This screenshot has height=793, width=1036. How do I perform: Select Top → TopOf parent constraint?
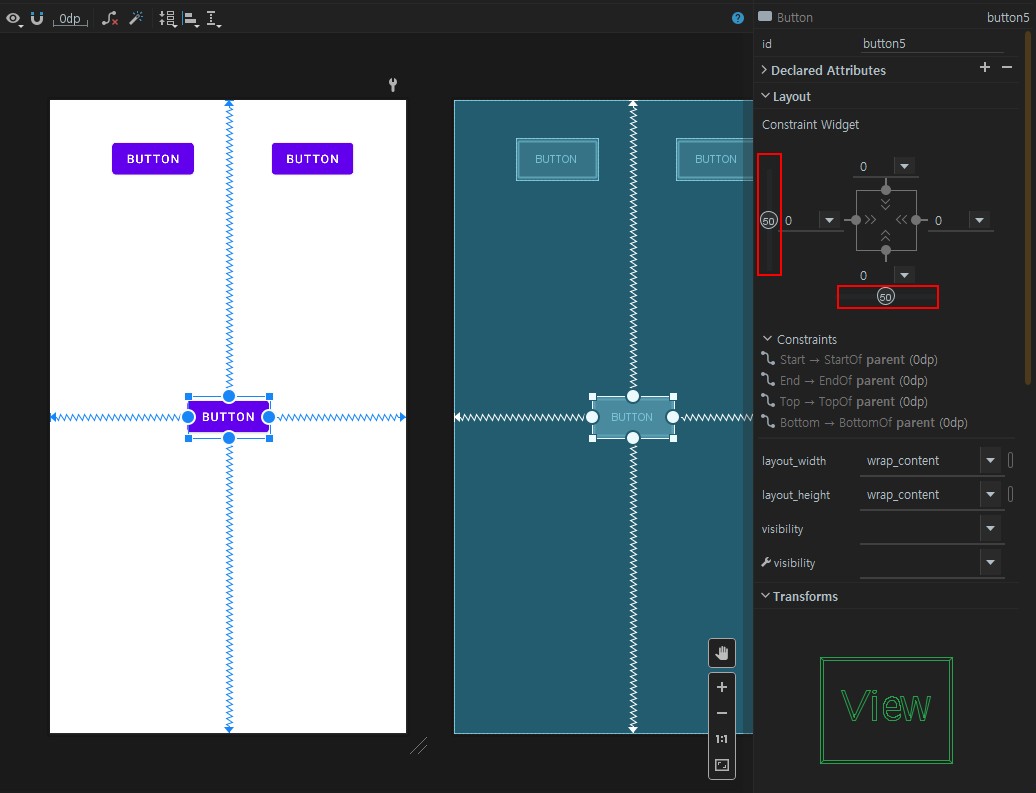[x=845, y=402]
